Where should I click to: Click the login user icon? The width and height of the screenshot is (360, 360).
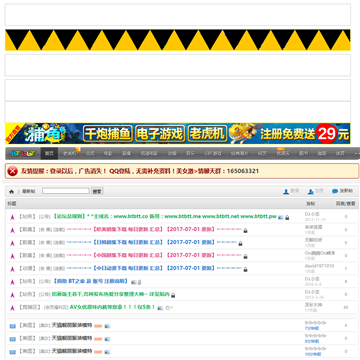coord(286,192)
